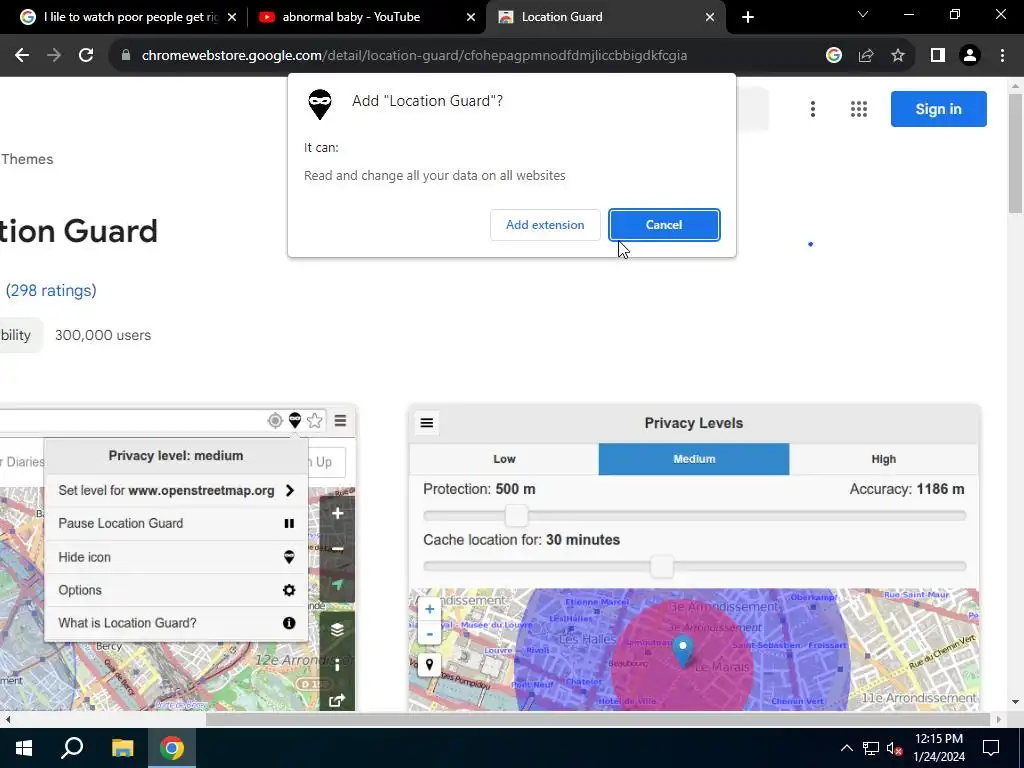Click 'What is Location Guard?' entry

point(176,623)
